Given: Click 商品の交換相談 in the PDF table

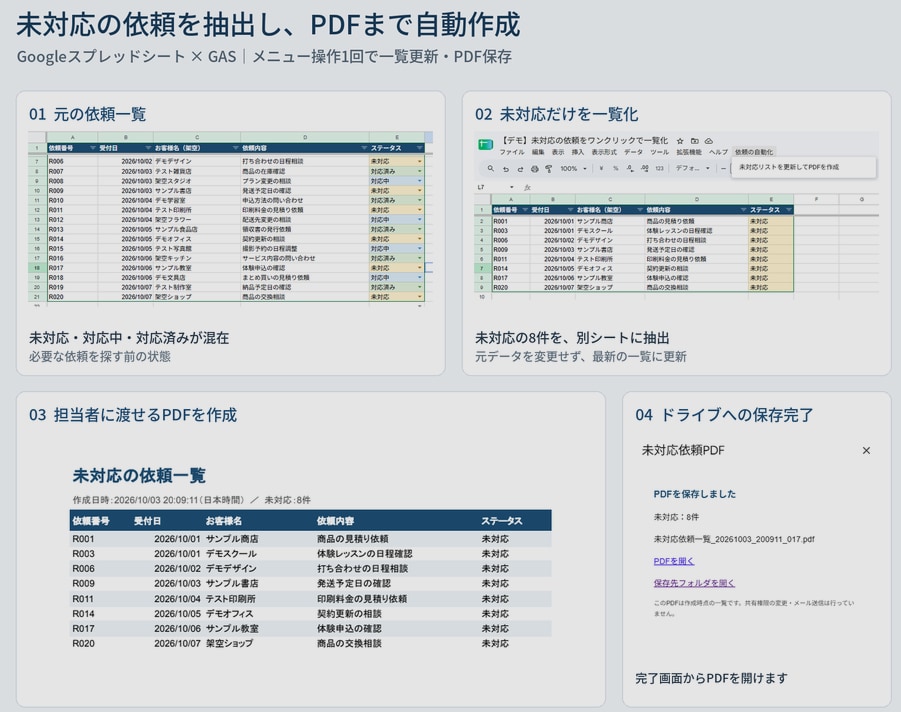Looking at the screenshot, I should coord(349,644).
